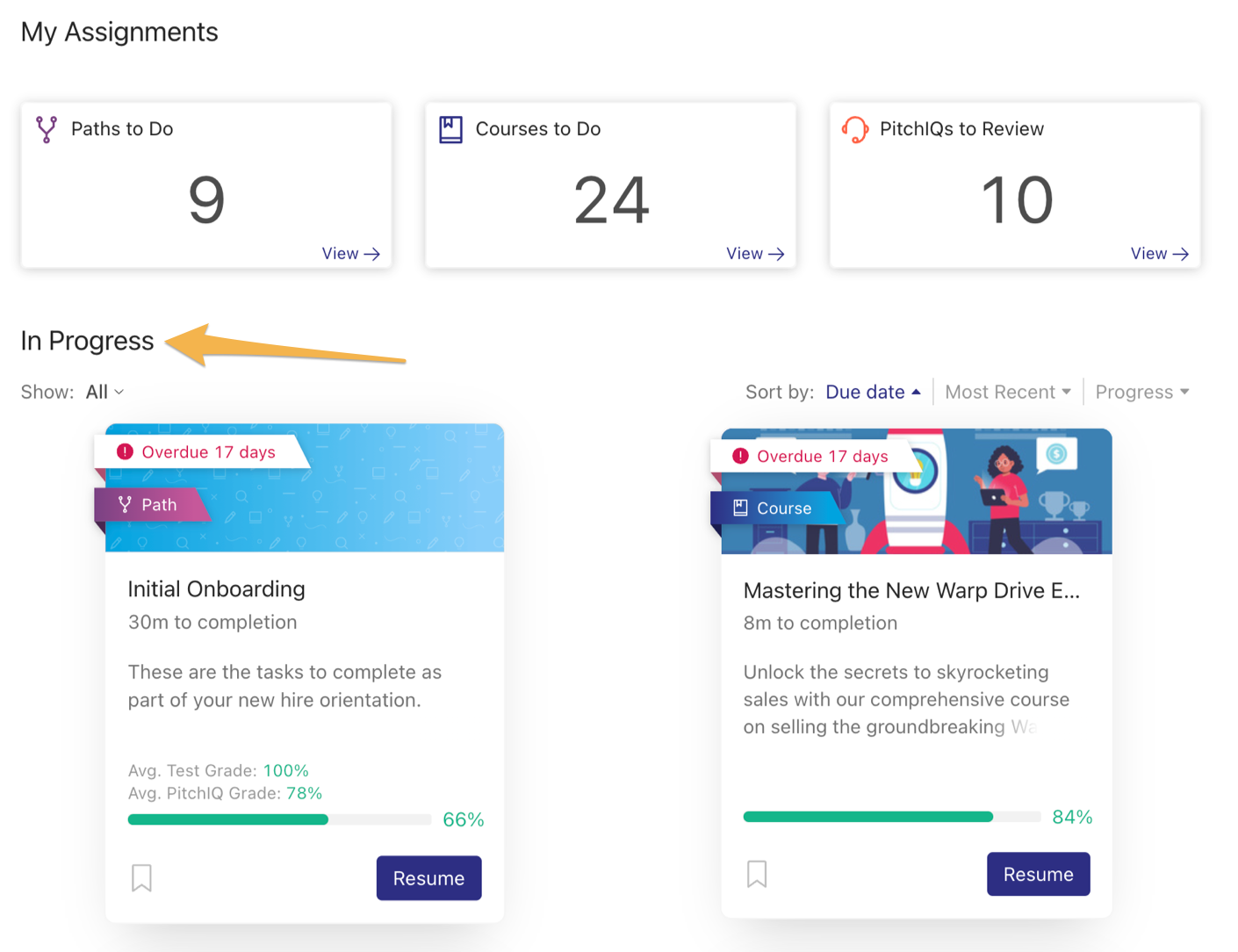The image size is (1238, 952).
Task: Open the Warp Drive course rocket thumbnail
Action: click(917, 491)
